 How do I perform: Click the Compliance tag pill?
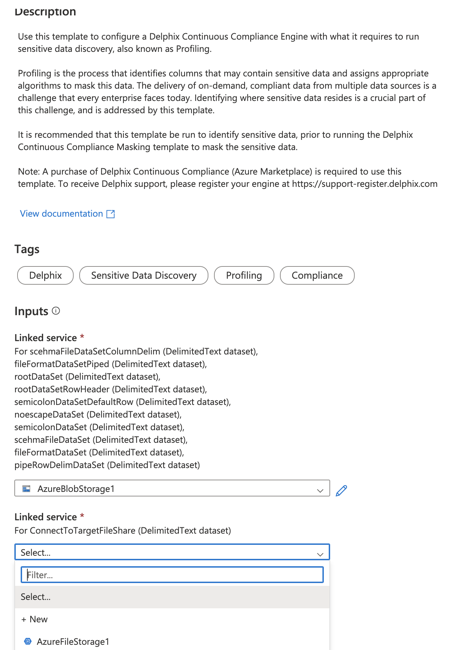point(317,275)
